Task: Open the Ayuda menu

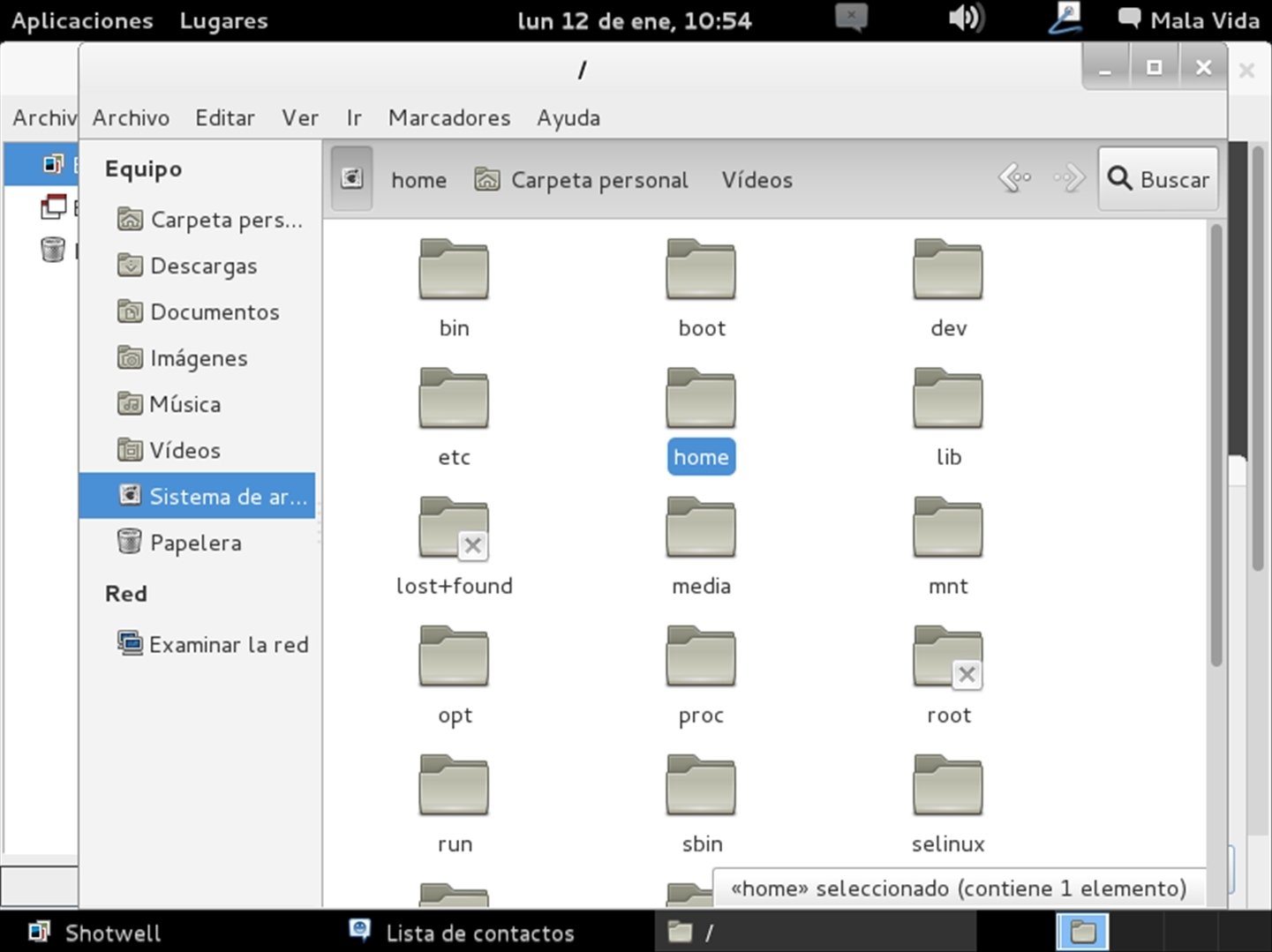Action: click(x=568, y=117)
